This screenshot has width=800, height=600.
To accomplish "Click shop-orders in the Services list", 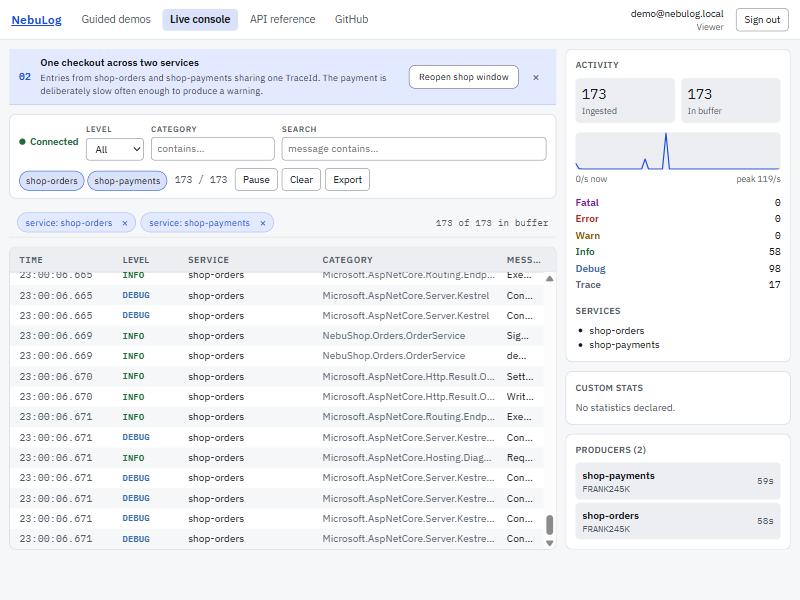I will [x=616, y=331].
